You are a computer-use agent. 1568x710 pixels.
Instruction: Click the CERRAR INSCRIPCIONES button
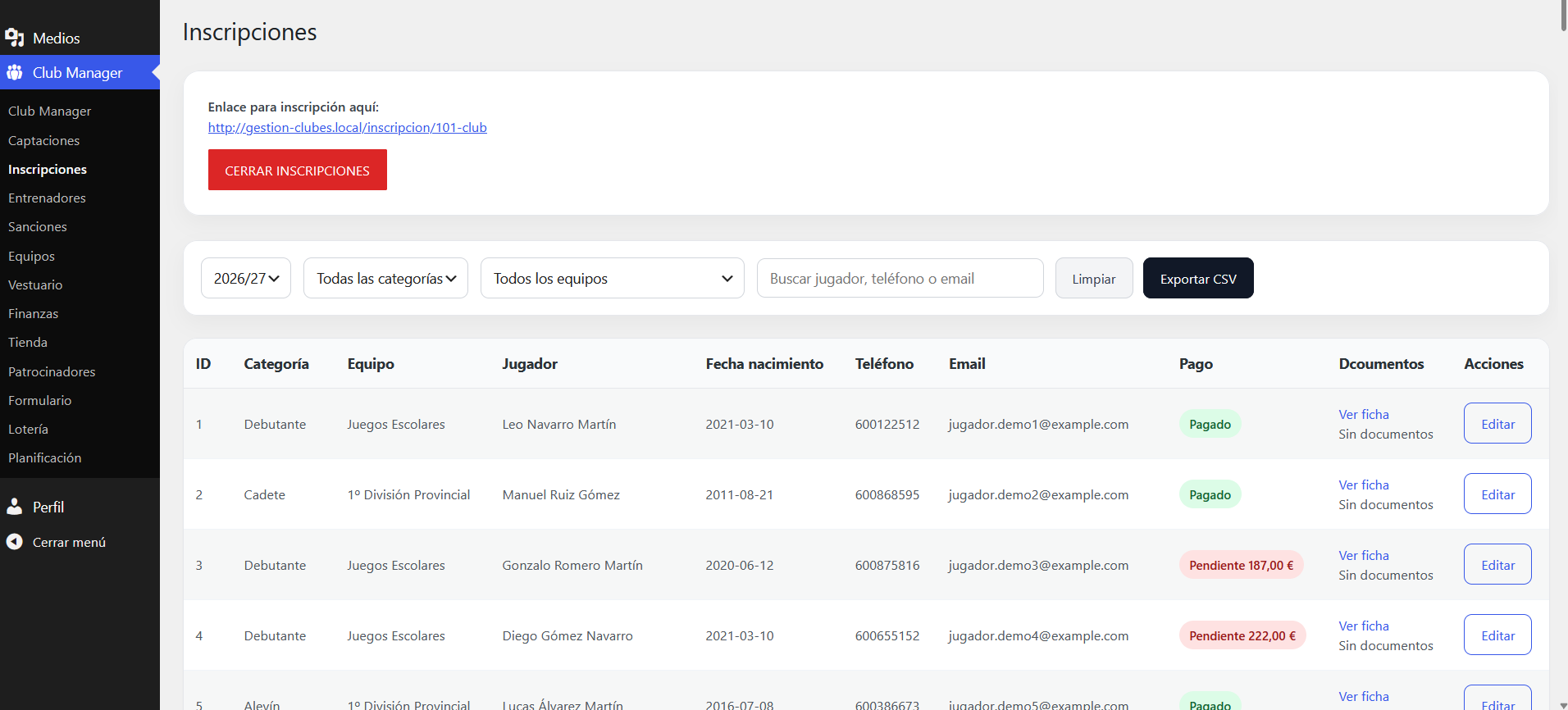(298, 170)
